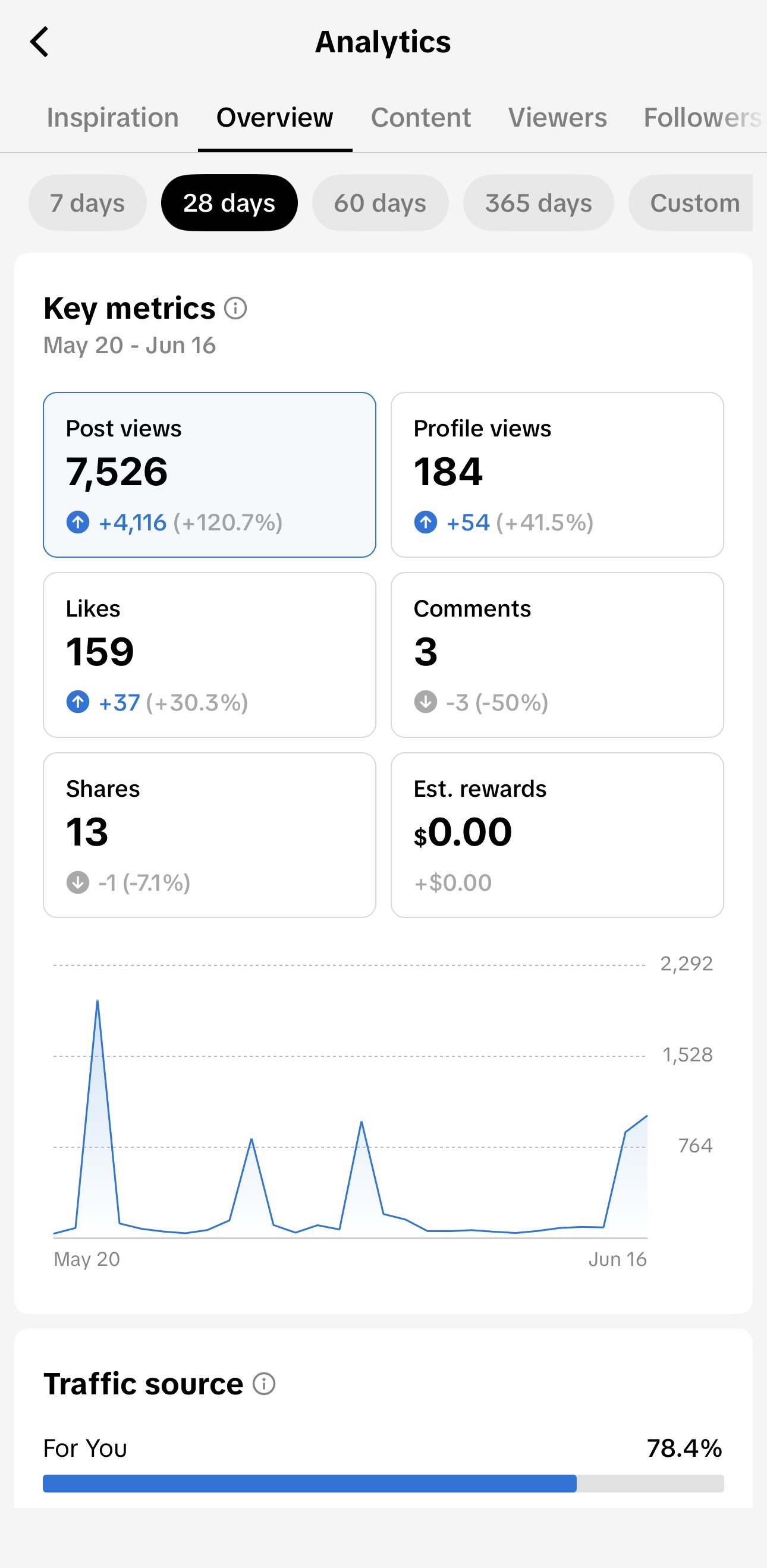Click the $0.00 rewards value
Screen dimensions: 767x1568
click(x=463, y=831)
